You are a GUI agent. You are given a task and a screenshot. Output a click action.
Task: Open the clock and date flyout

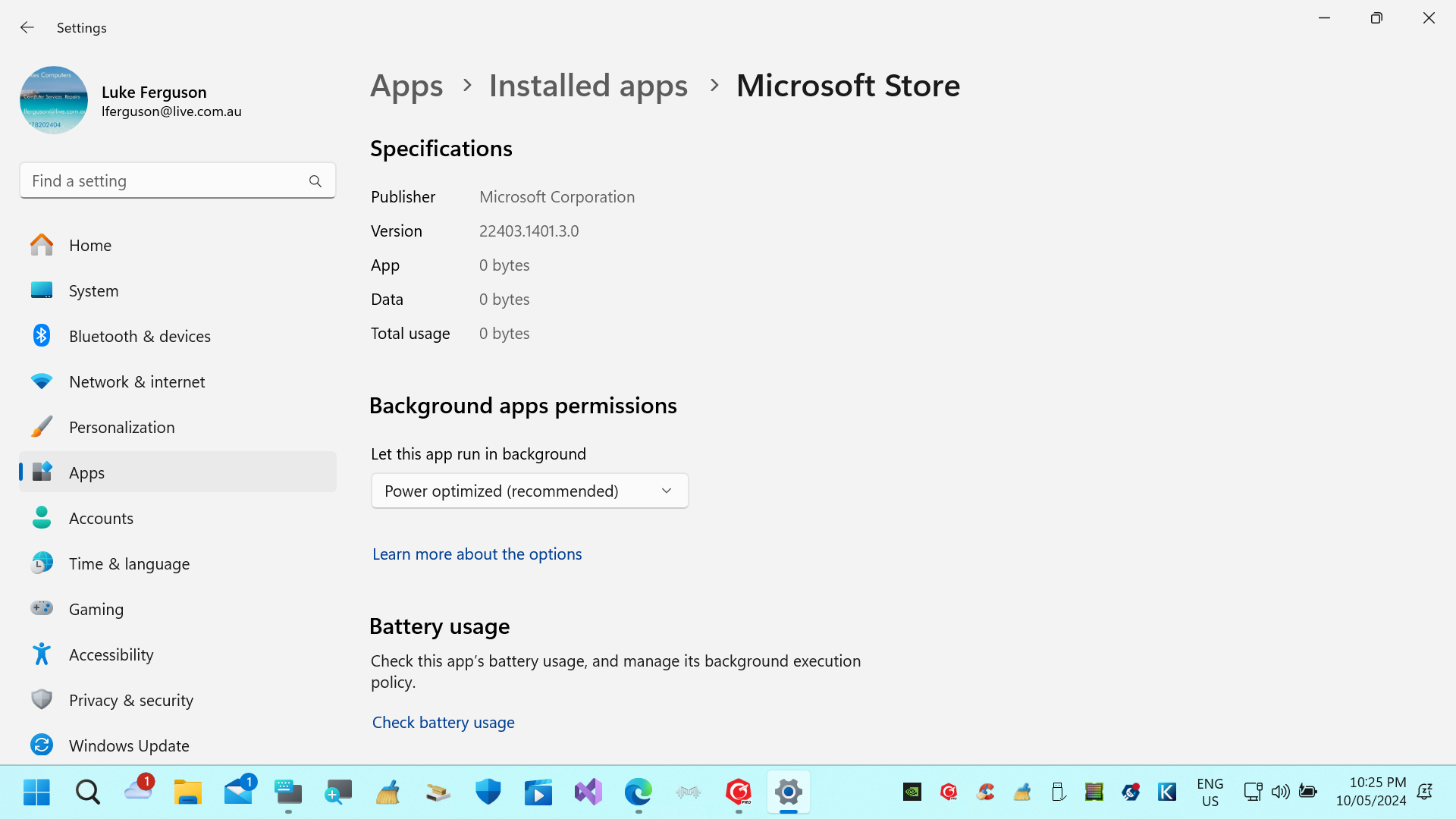pyautogui.click(x=1371, y=792)
